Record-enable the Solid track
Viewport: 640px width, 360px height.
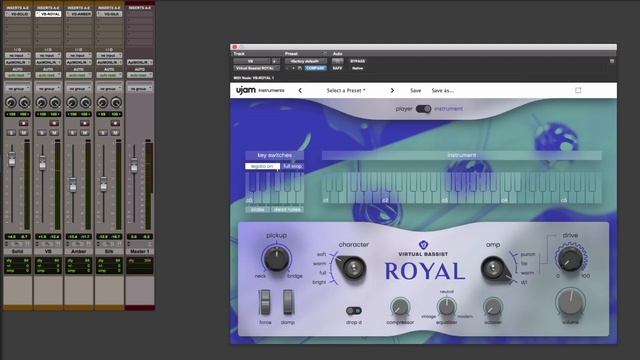[24, 123]
